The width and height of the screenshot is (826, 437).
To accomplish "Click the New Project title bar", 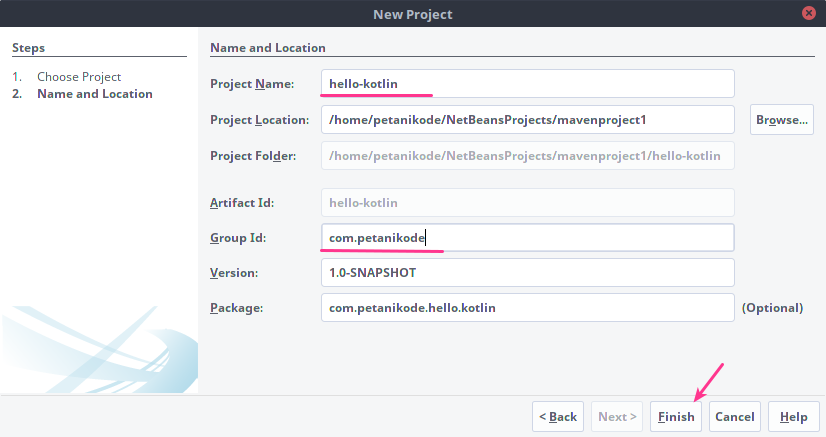I will pos(412,14).
